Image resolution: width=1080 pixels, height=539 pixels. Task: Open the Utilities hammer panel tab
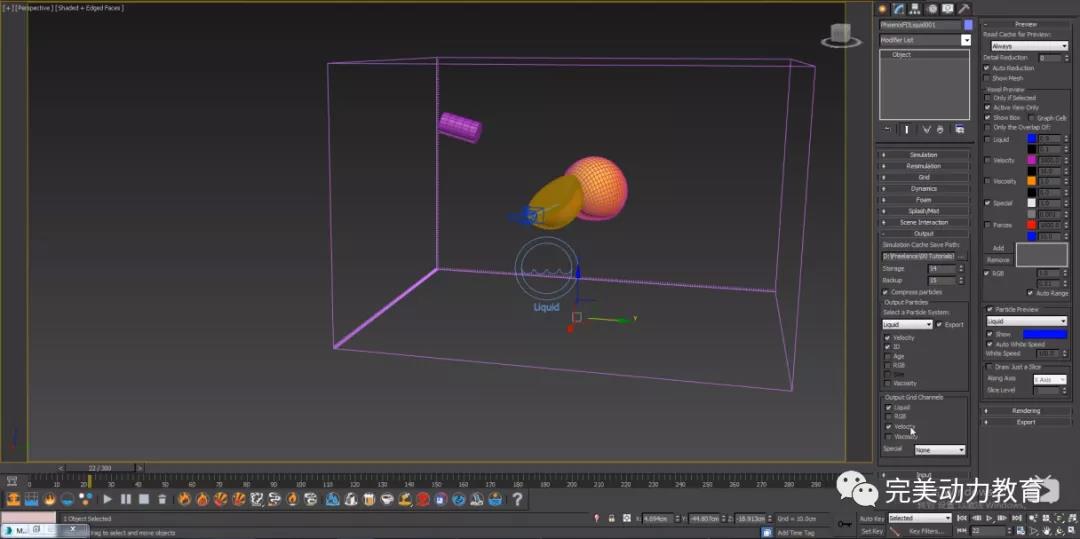[965, 8]
